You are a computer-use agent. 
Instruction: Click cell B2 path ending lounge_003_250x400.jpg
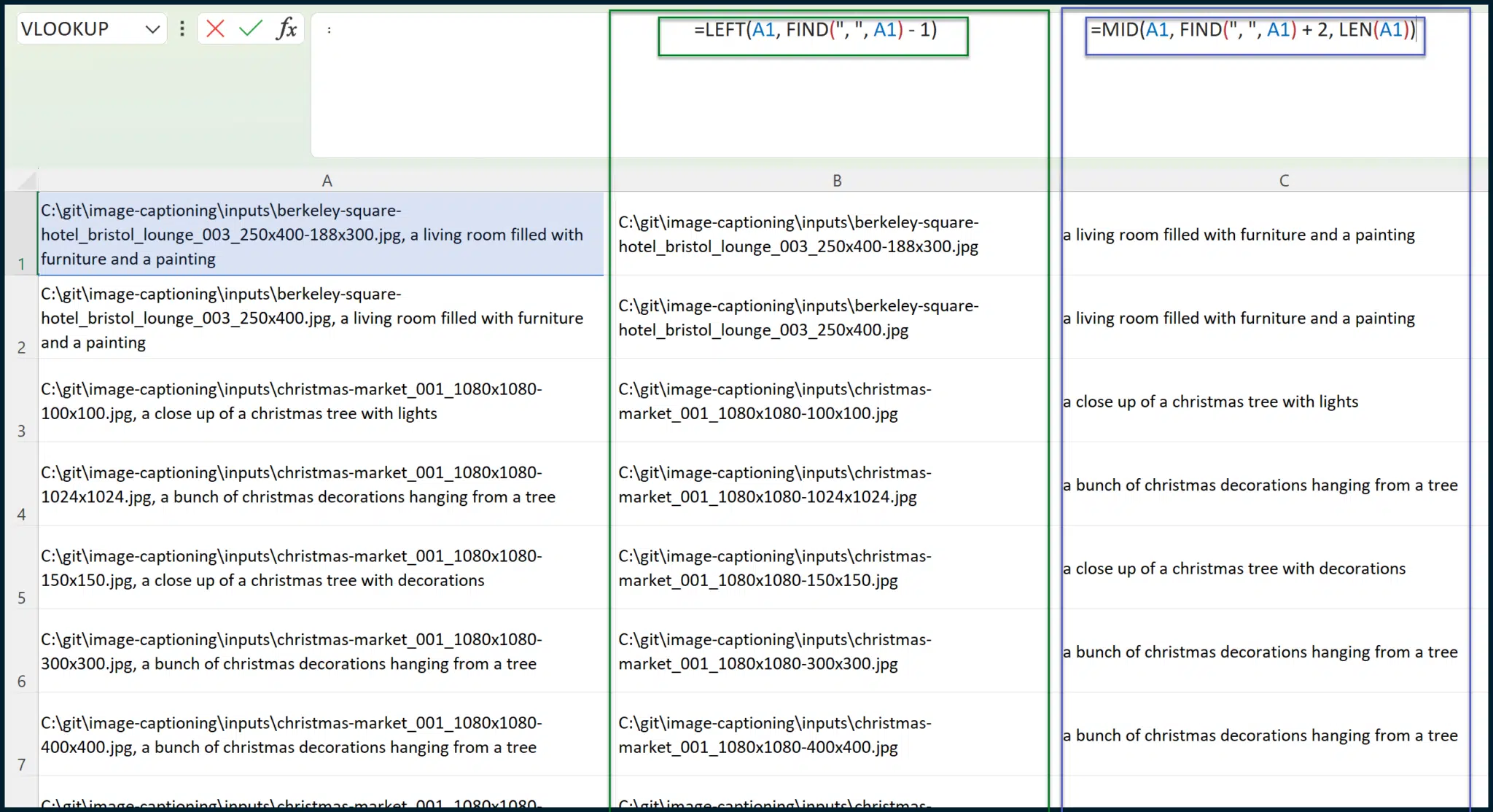click(837, 317)
